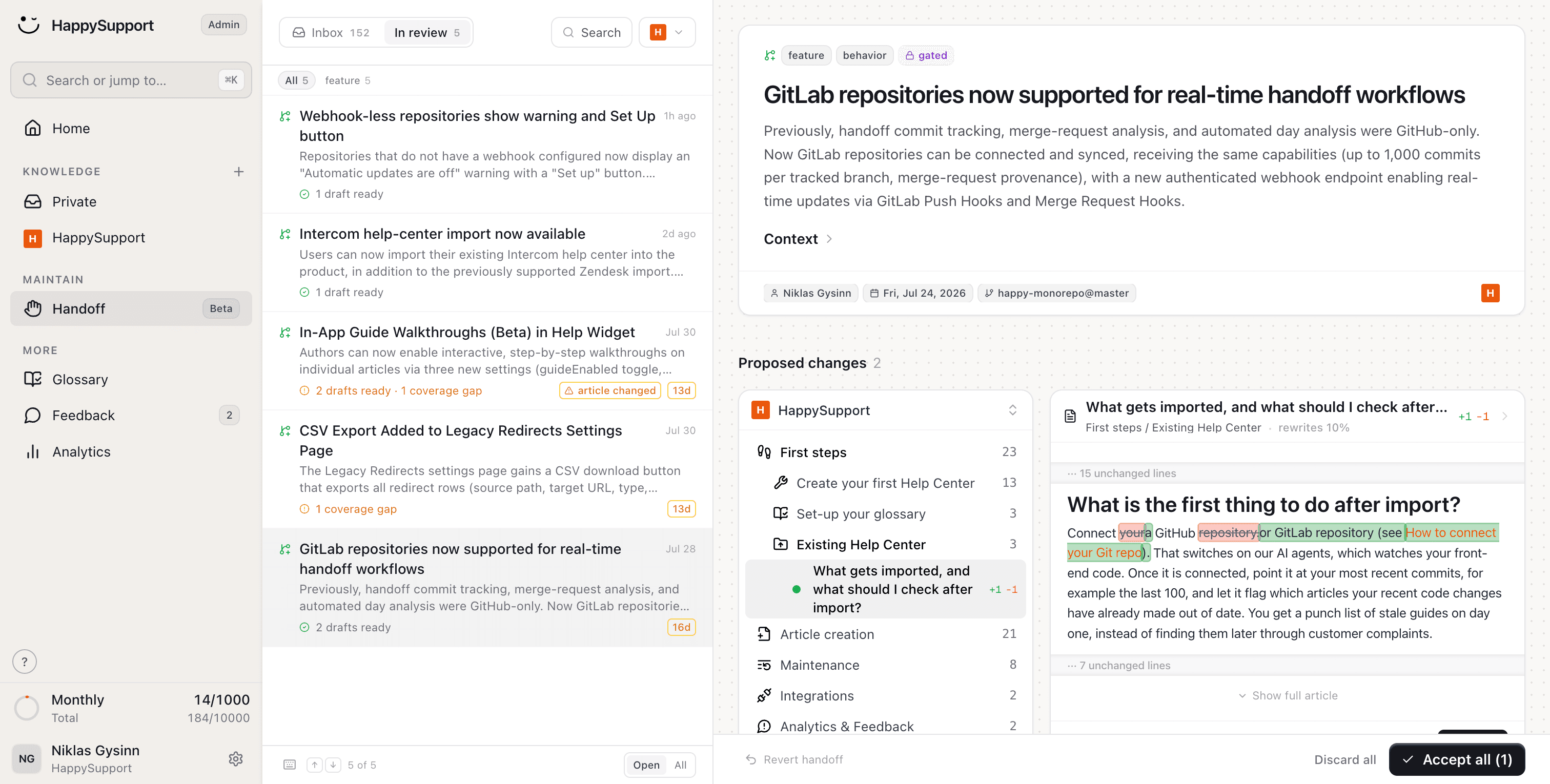
Task: Click the Article creation document icon
Action: [764, 633]
